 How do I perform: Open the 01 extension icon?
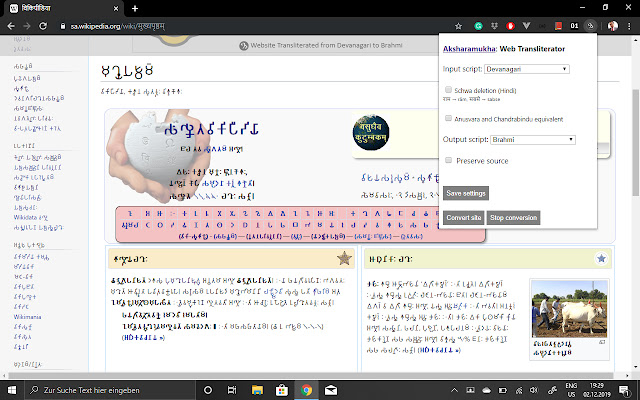pyautogui.click(x=574, y=26)
